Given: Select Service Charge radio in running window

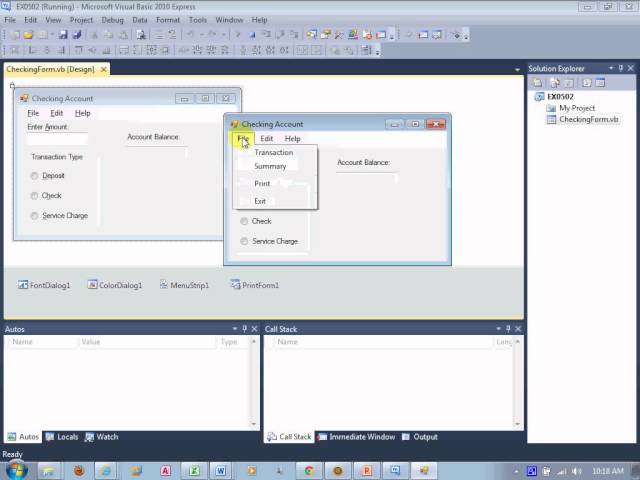Looking at the screenshot, I should coord(244,241).
